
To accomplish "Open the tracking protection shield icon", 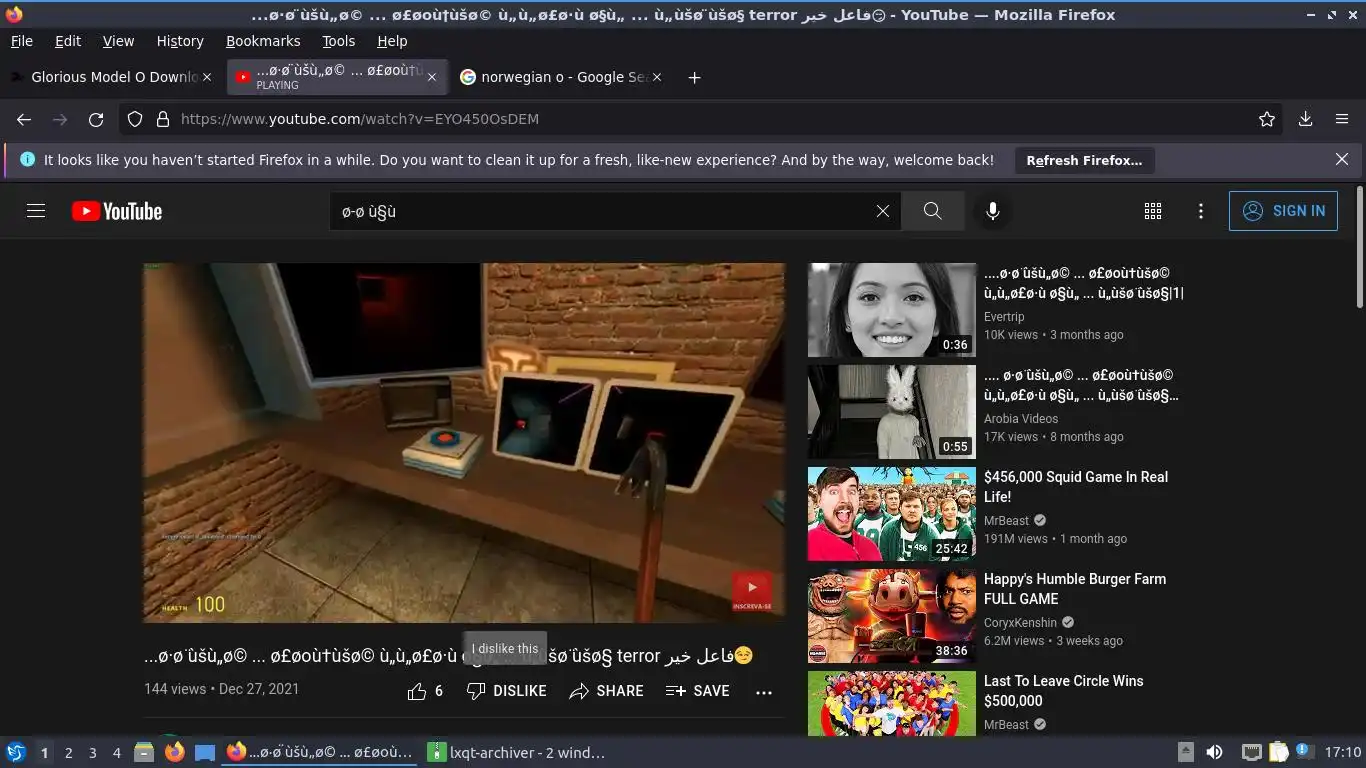I will (x=135, y=119).
